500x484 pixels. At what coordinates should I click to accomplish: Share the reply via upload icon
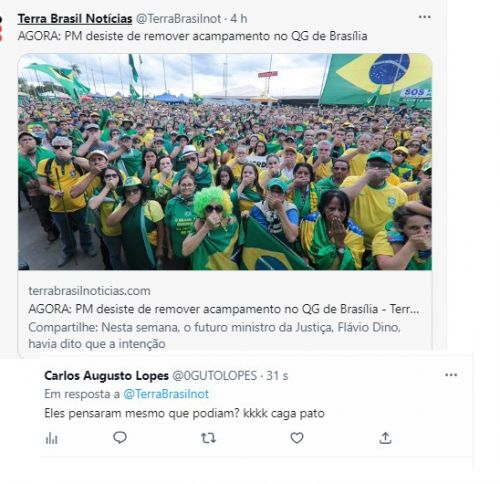click(385, 438)
